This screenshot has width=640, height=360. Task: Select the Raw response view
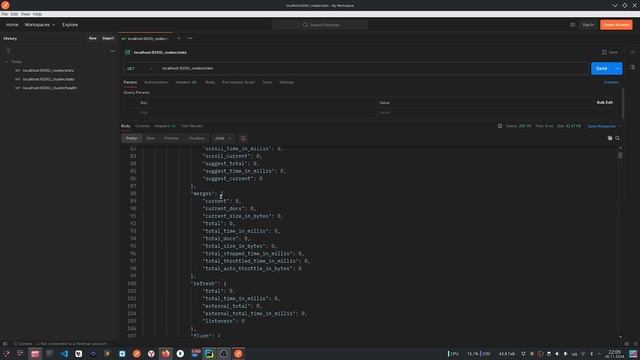pos(151,138)
